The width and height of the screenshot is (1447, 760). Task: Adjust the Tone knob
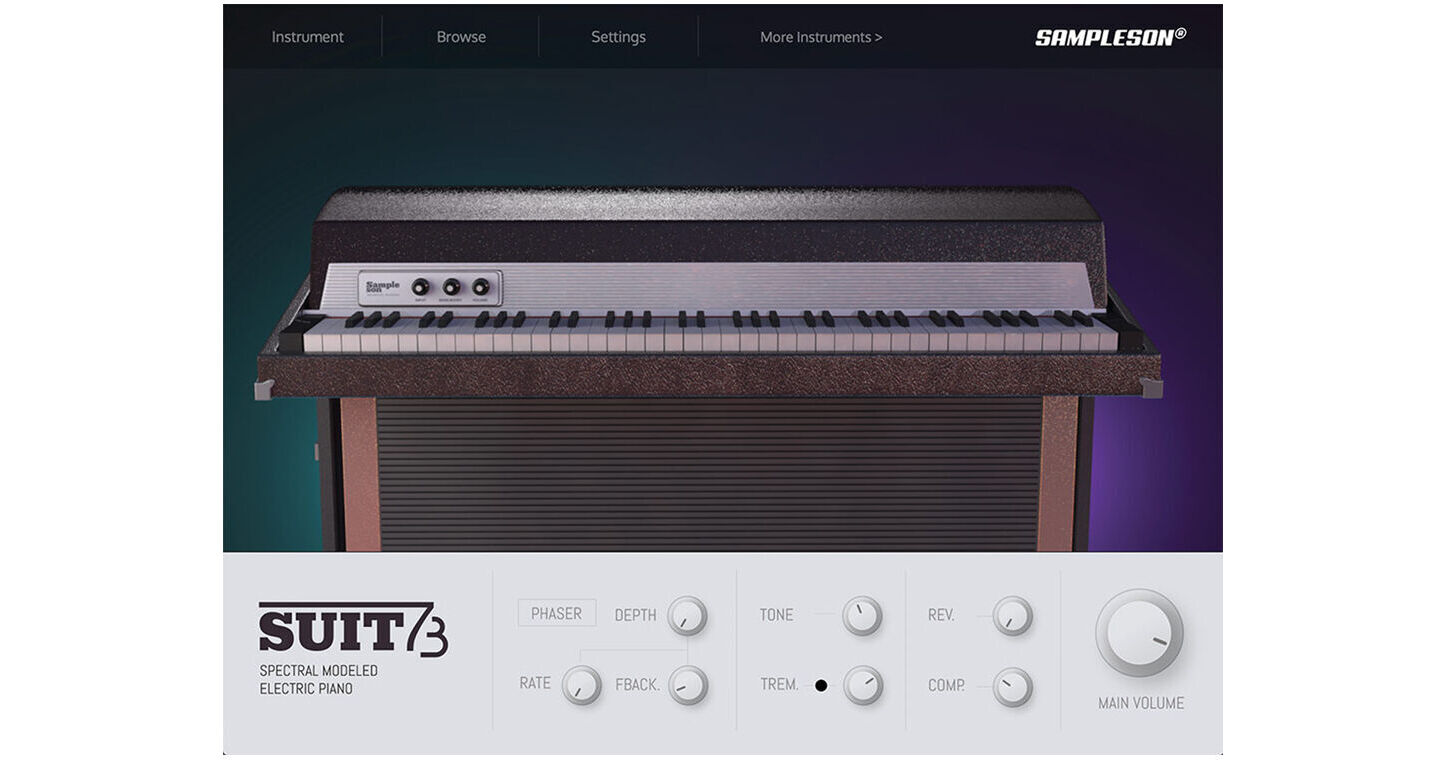(860, 616)
